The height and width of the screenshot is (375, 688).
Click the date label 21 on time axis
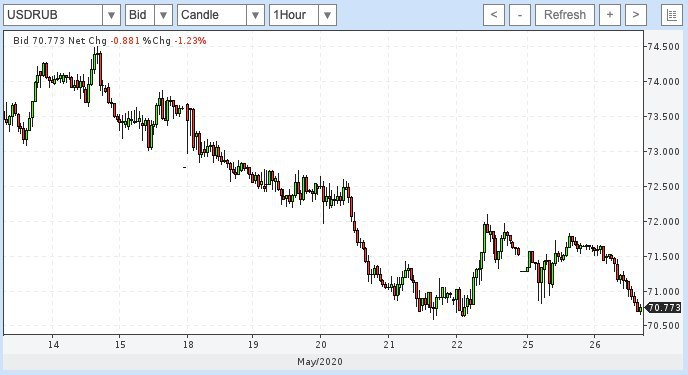pyautogui.click(x=389, y=345)
